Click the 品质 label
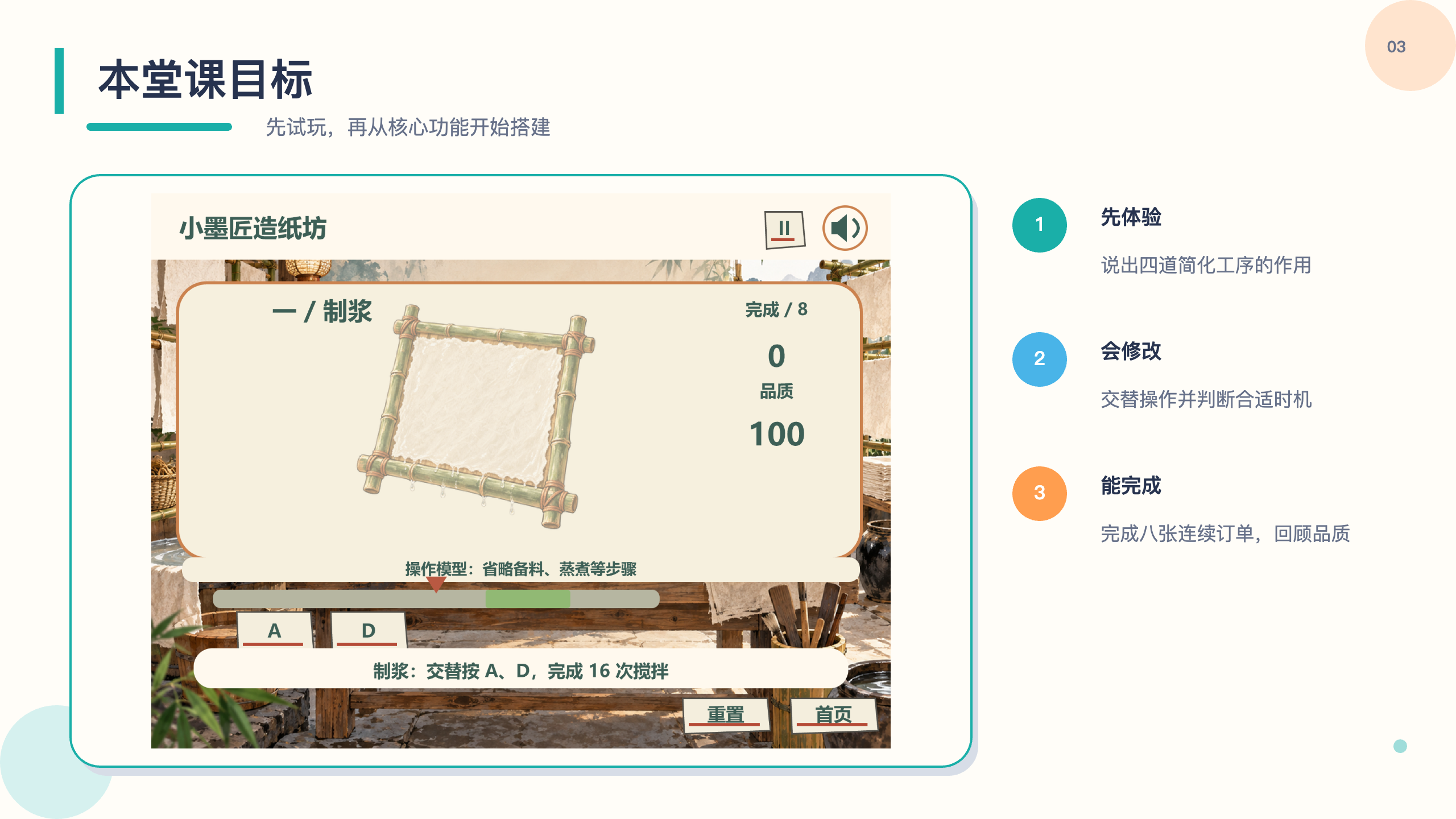This screenshot has width=1456, height=819. (776, 391)
